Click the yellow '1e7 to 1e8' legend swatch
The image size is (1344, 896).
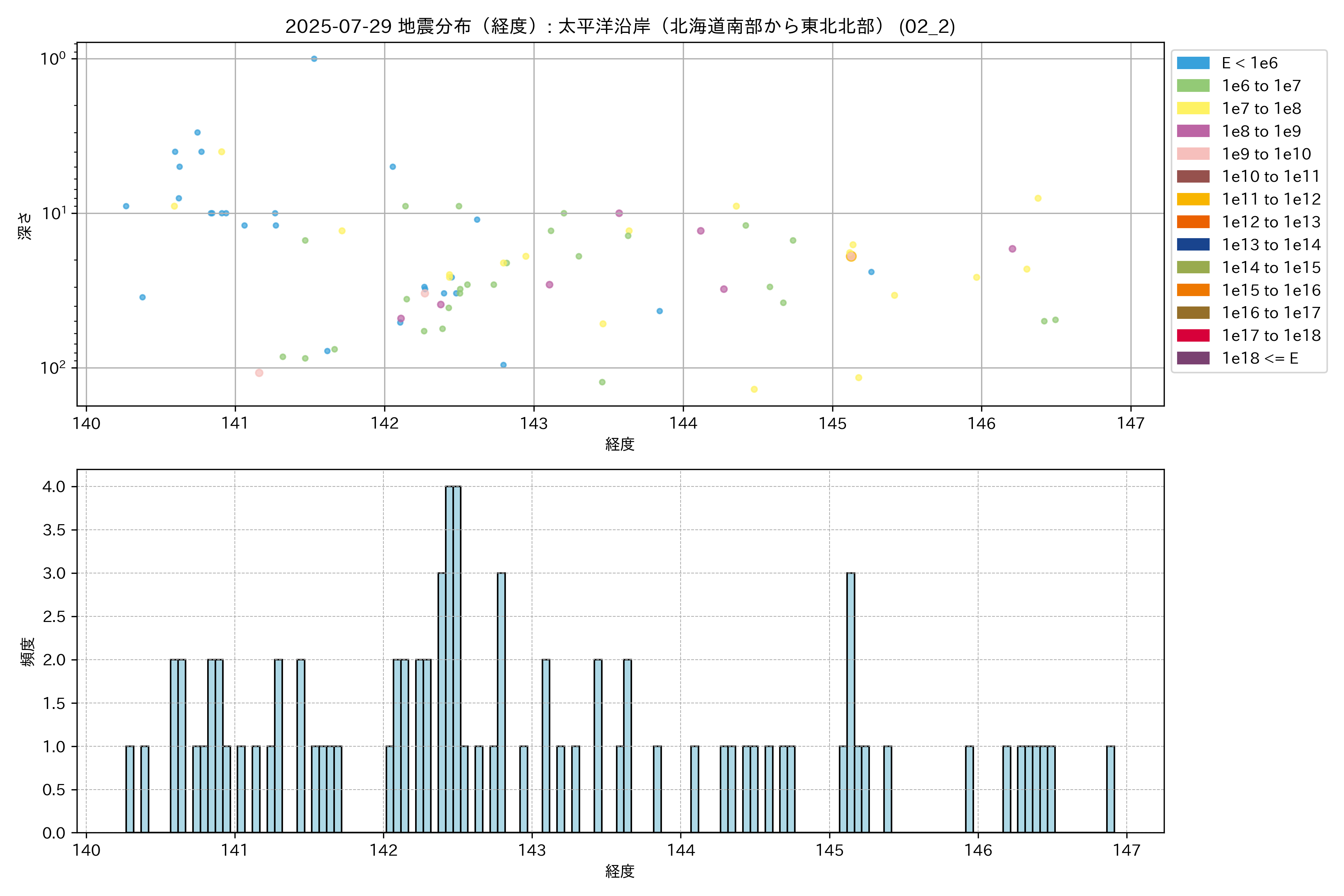[x=1192, y=109]
